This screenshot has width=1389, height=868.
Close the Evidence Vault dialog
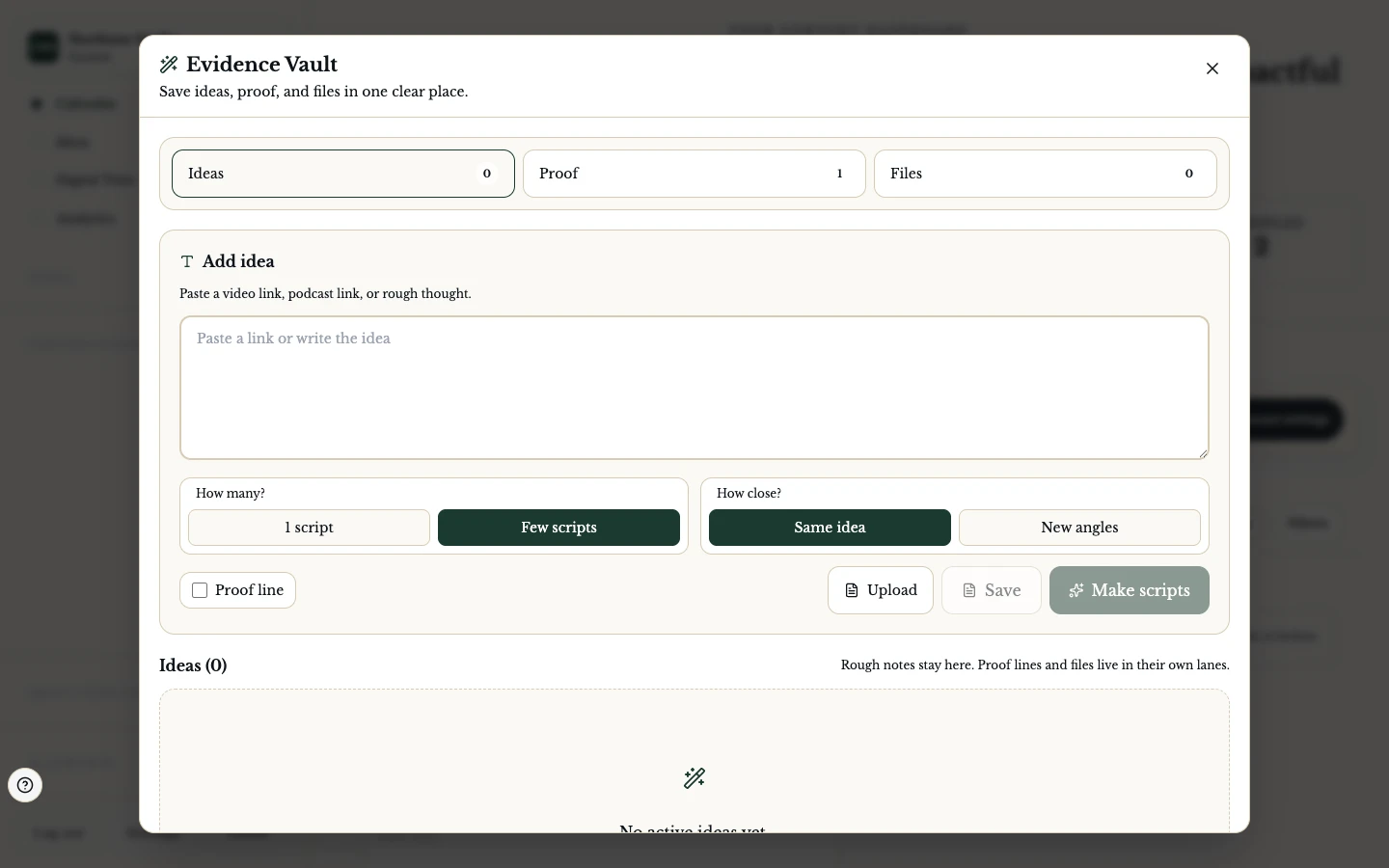1212,68
